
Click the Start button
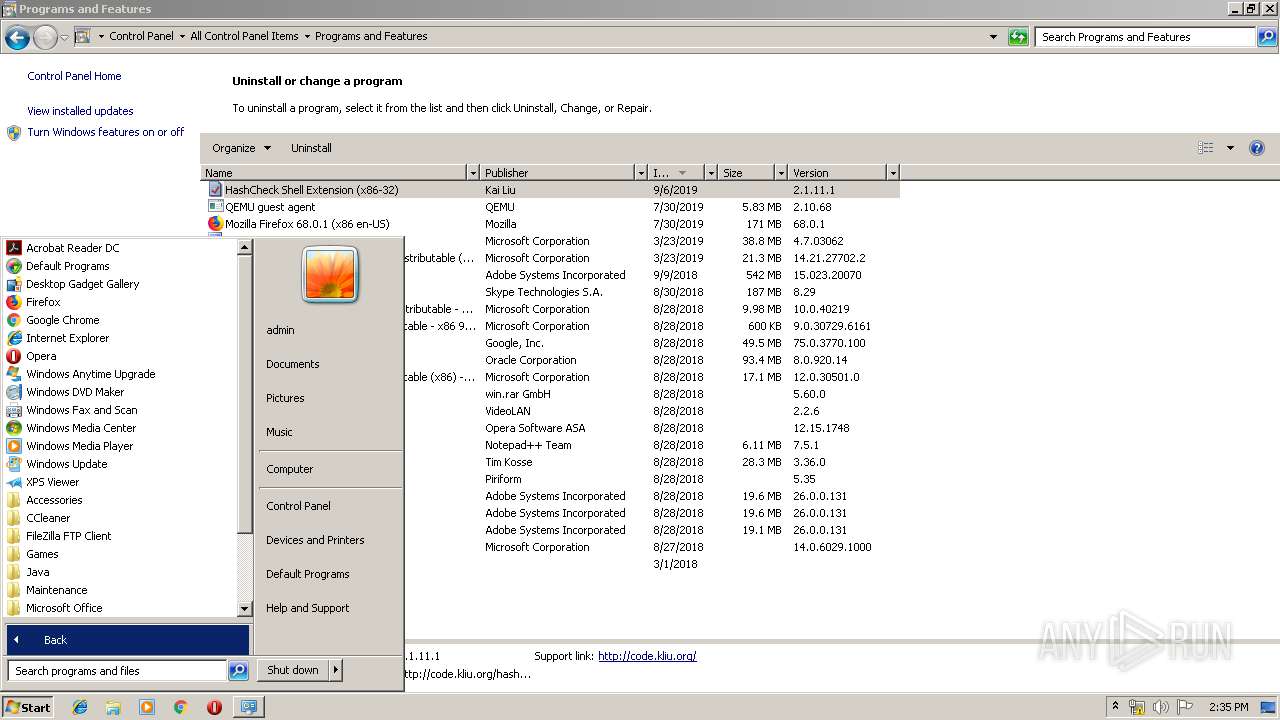pyautogui.click(x=28, y=707)
